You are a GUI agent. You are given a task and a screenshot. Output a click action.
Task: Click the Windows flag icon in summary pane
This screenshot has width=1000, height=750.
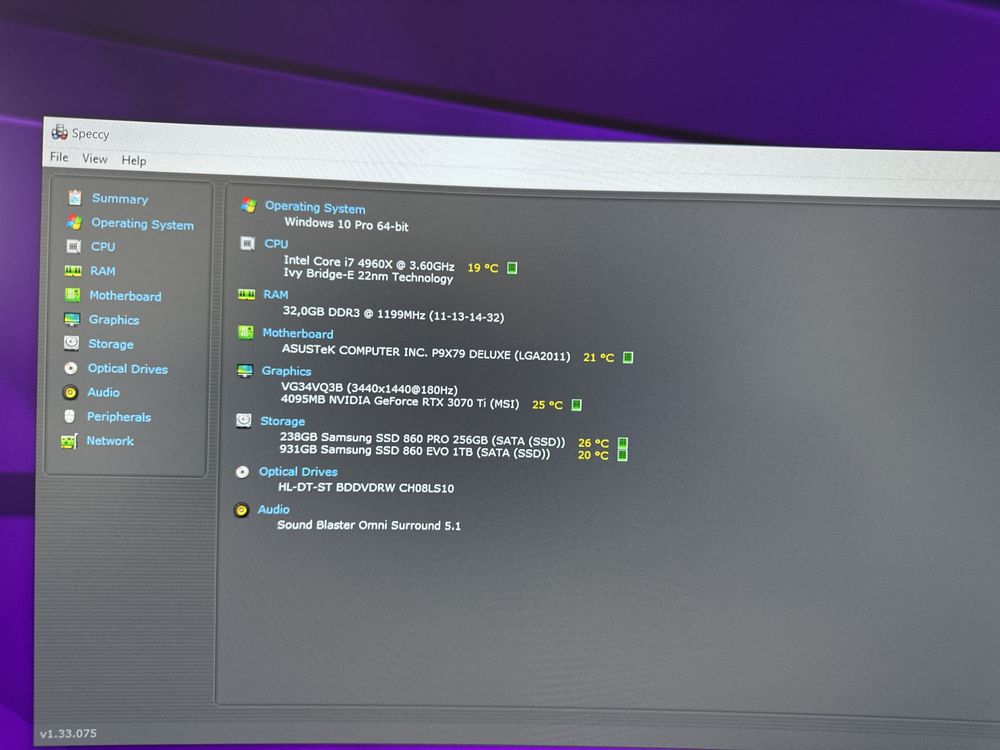pyautogui.click(x=248, y=205)
